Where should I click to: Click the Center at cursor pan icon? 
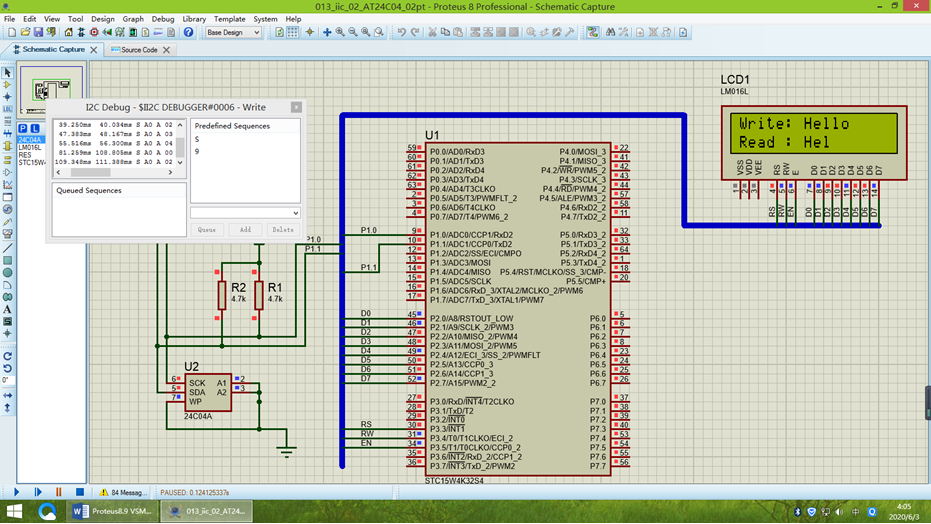tap(327, 33)
